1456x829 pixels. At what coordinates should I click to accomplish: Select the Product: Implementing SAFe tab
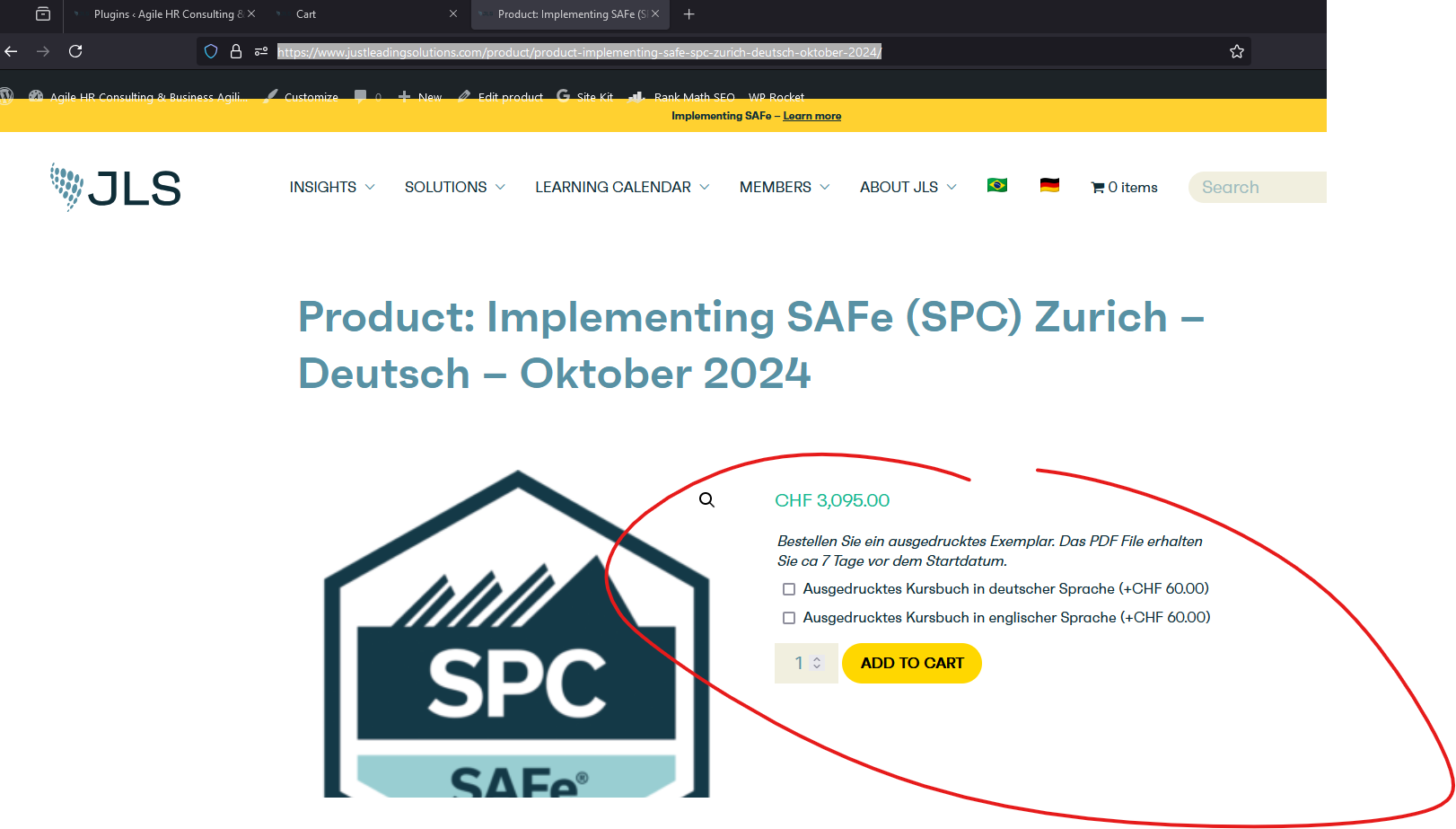[571, 14]
